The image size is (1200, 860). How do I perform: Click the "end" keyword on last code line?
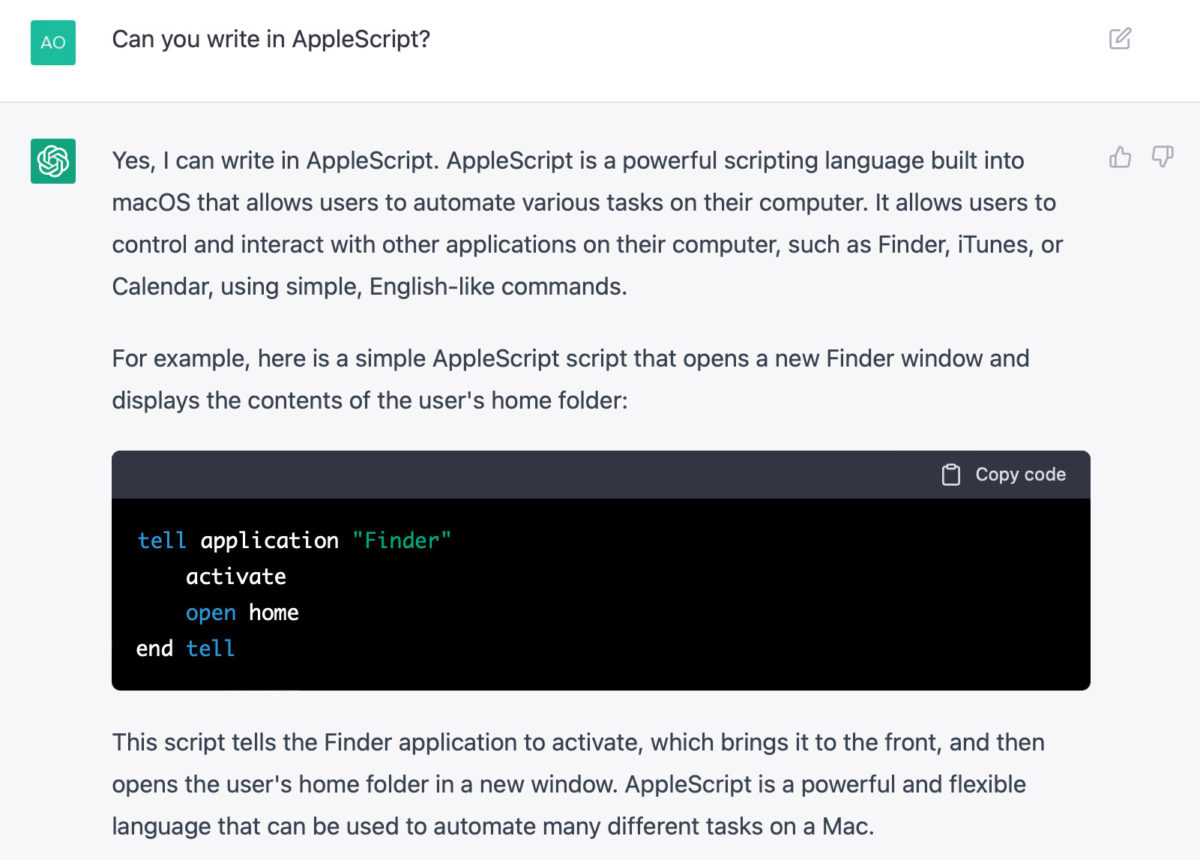(x=154, y=649)
